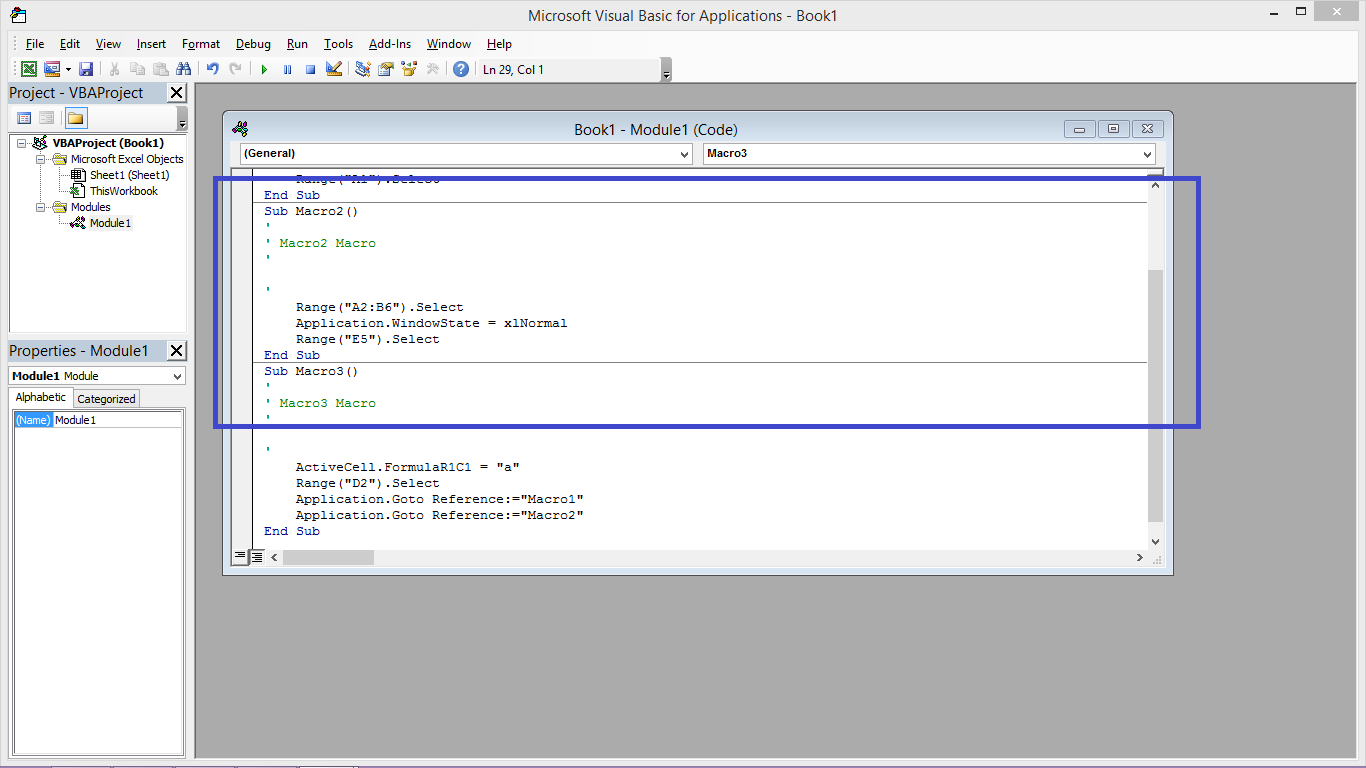Save Book1 using the Save toolbar icon
Viewport: 1366px width, 768px height.
(88, 68)
